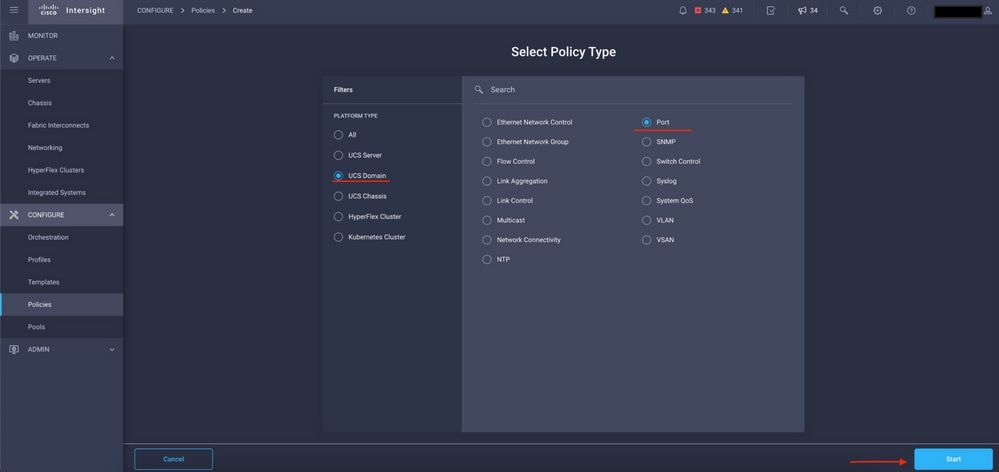View the 341 warning alarms
999x472 pixels.
(x=732, y=10)
